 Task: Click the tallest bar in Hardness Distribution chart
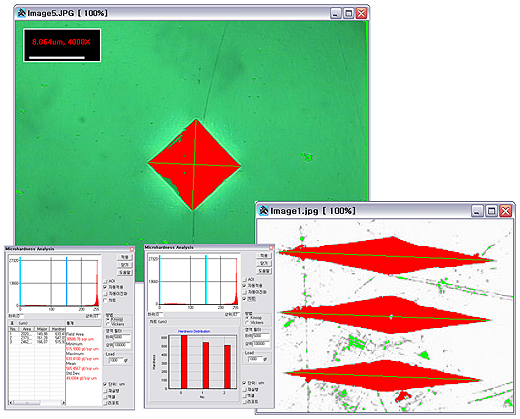[184, 362]
